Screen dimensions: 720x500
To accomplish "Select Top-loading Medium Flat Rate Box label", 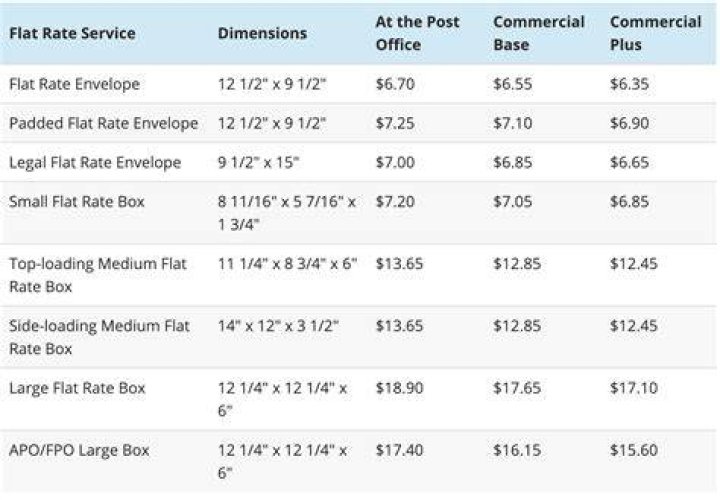I will (x=98, y=275).
